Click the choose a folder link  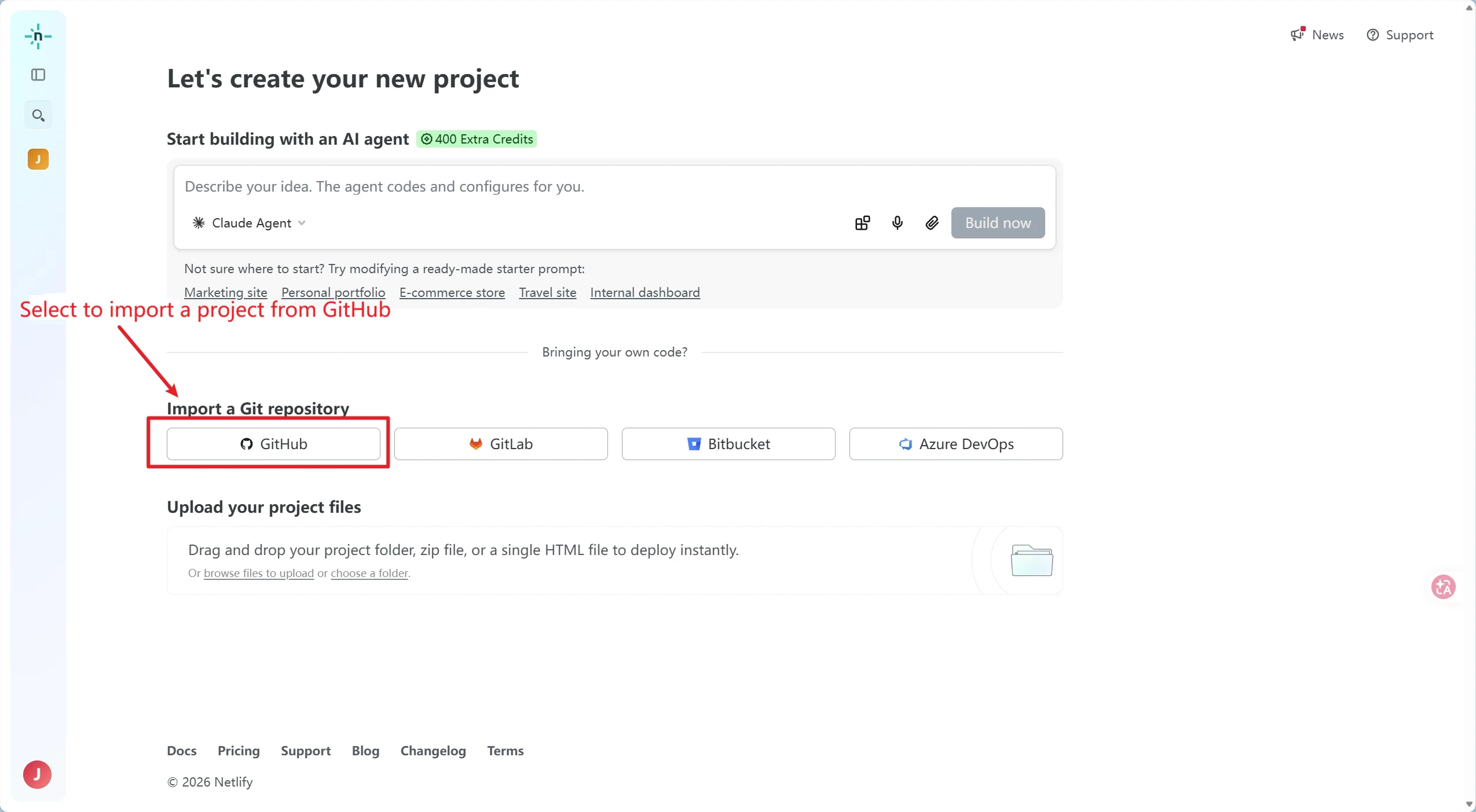pyautogui.click(x=369, y=573)
